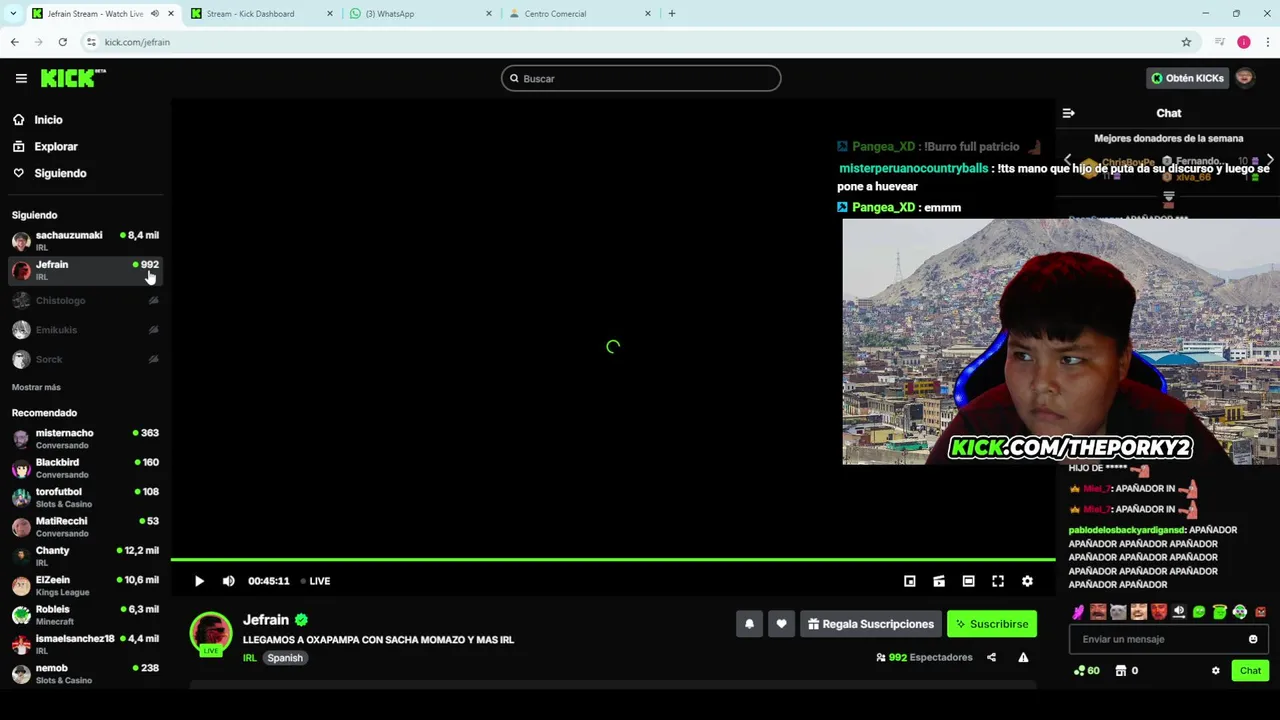This screenshot has width=1280, height=720.
Task: Open Robleis Minecraft channel
Action: (x=85, y=615)
